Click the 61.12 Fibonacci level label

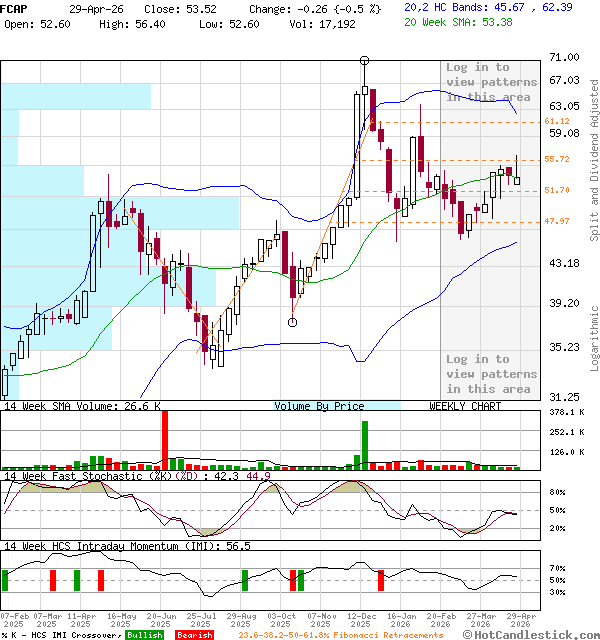coord(557,121)
